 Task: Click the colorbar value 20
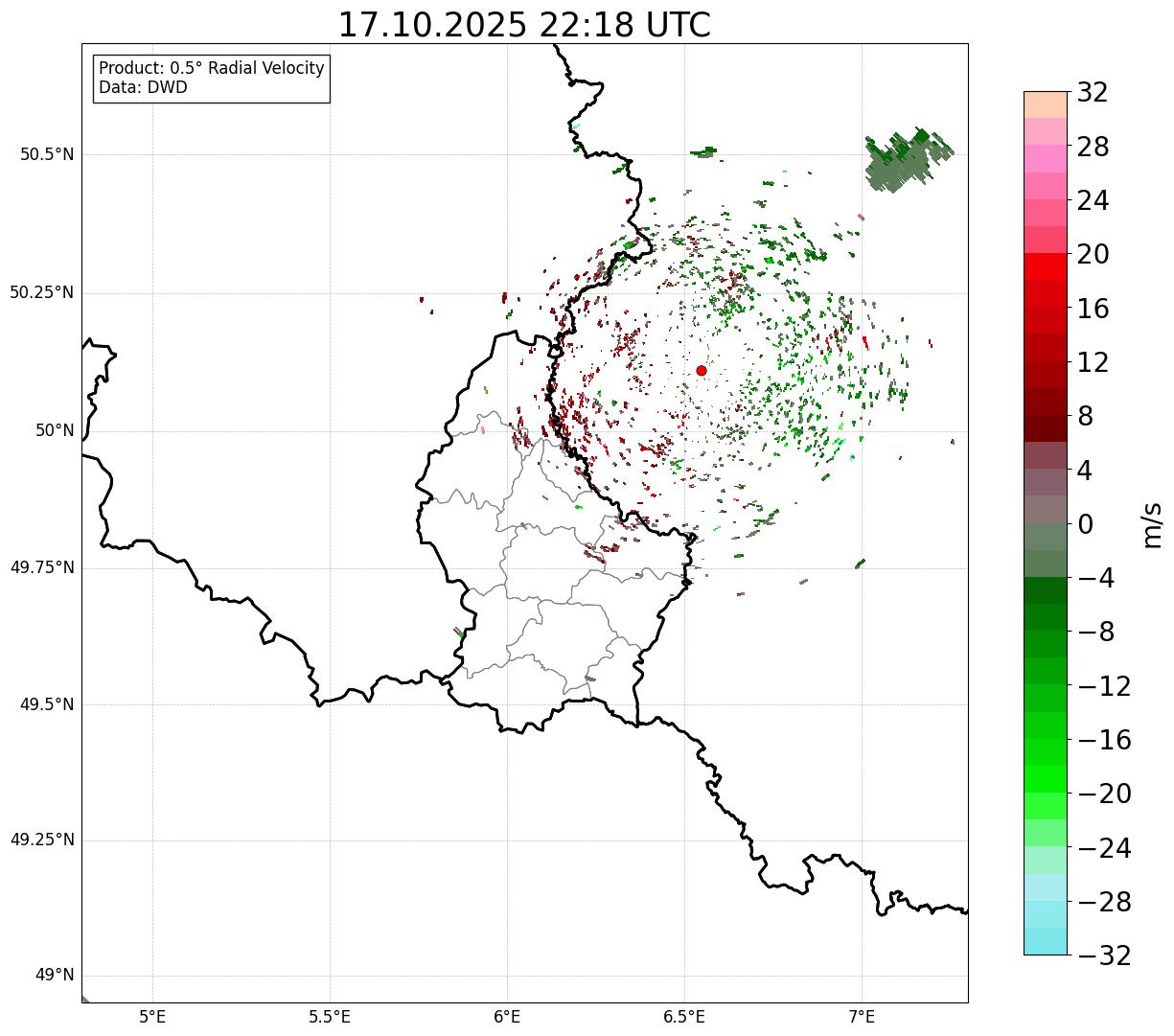(x=1093, y=254)
